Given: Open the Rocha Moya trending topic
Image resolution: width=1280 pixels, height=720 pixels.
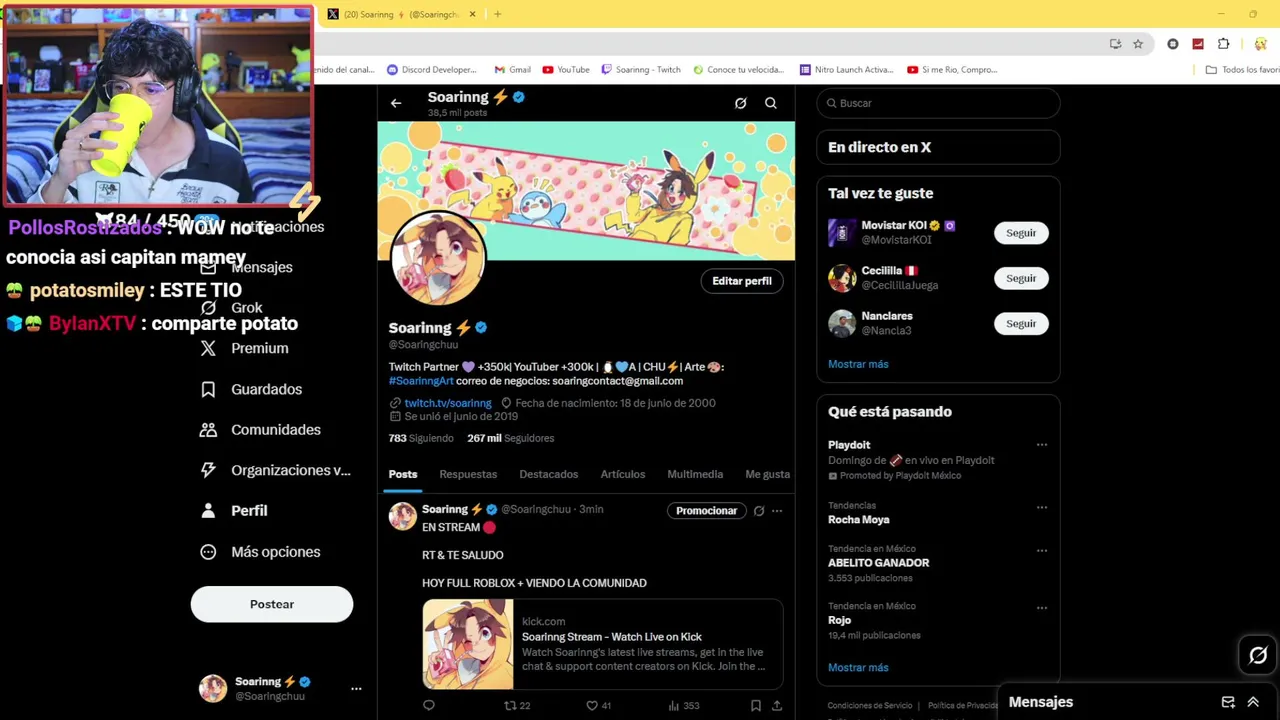Looking at the screenshot, I should pos(858,520).
